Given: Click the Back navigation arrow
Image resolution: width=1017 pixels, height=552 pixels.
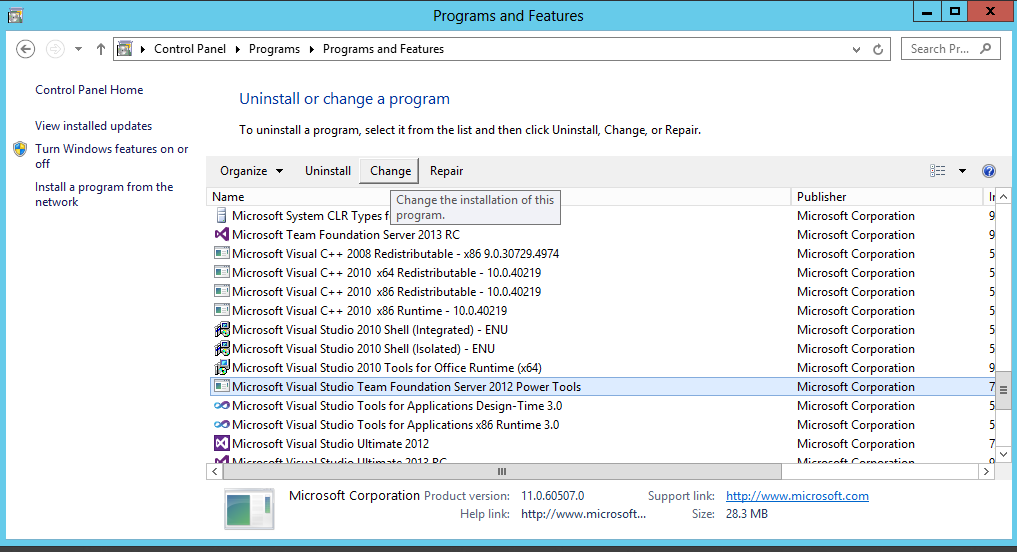Looking at the screenshot, I should point(25,49).
